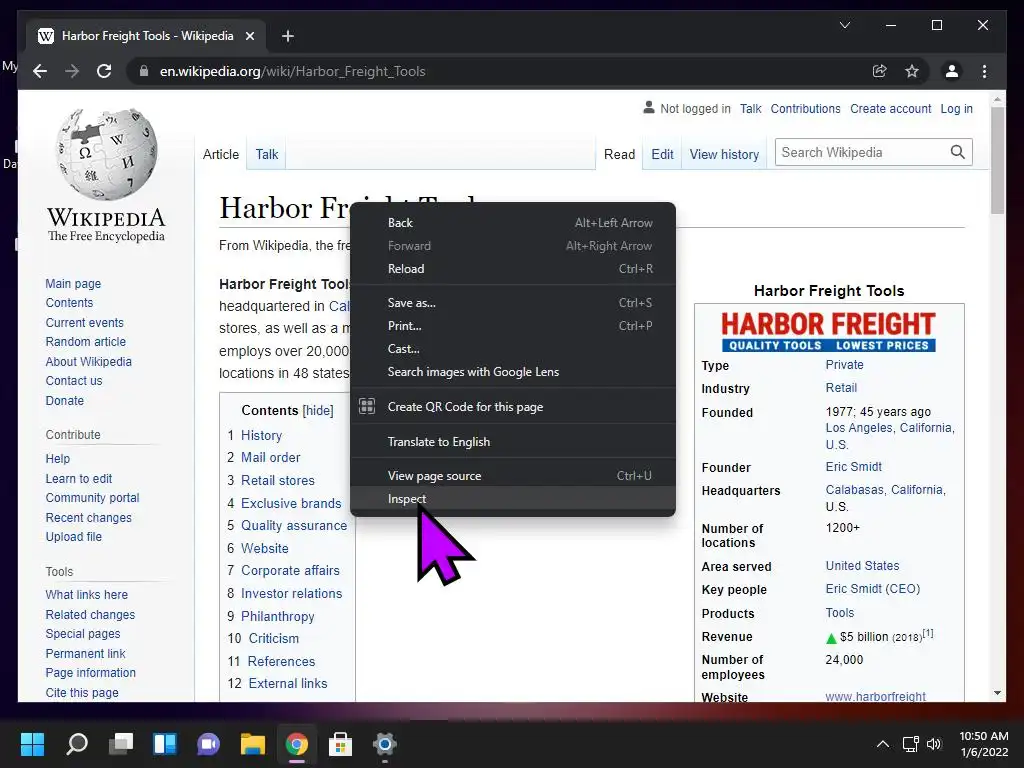Screen dimensions: 1024x768
Task: Click the network tray icon
Action: point(910,744)
